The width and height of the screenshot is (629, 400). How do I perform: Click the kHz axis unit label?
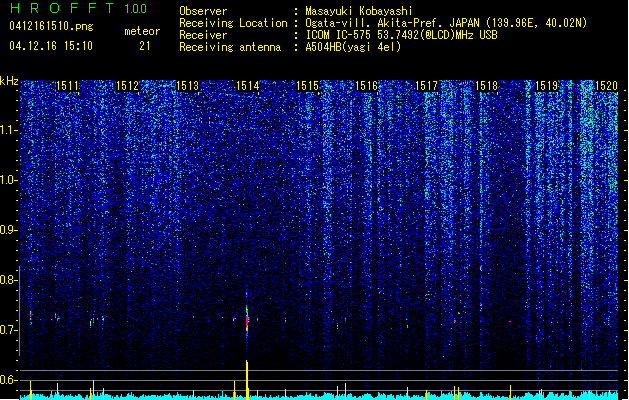point(9,81)
